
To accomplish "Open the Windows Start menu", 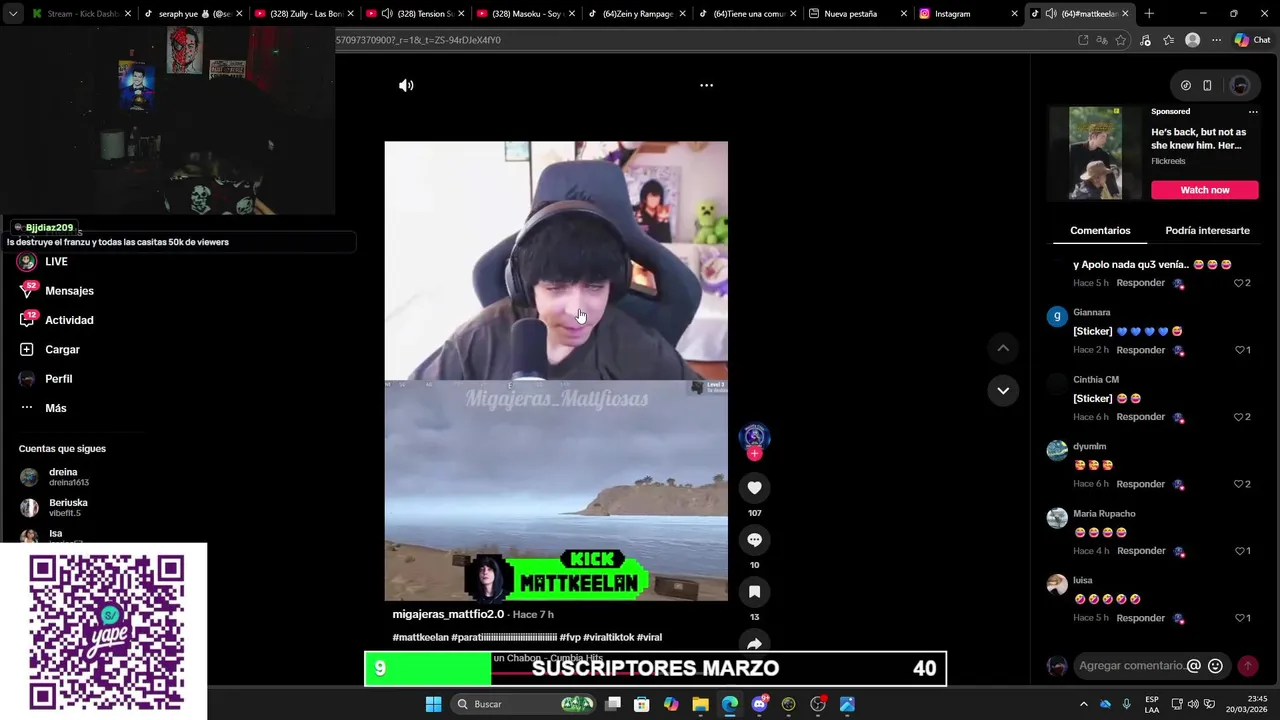I will (x=433, y=704).
